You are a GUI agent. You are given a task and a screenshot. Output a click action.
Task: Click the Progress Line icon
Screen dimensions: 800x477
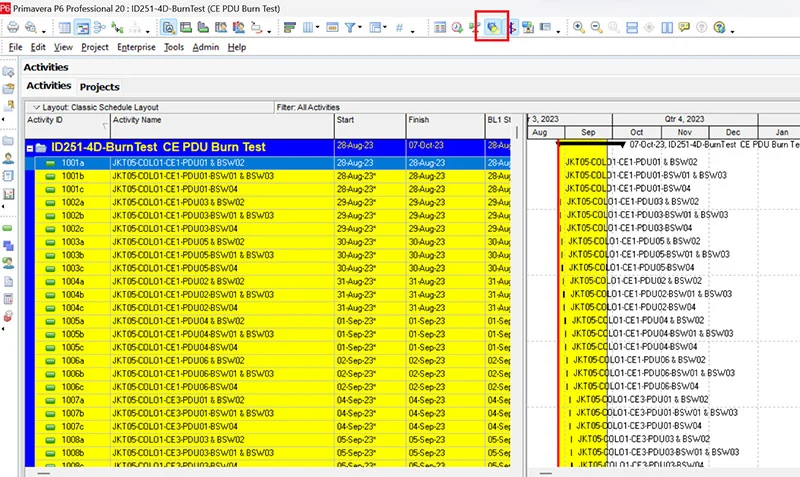pyautogui.click(x=511, y=28)
